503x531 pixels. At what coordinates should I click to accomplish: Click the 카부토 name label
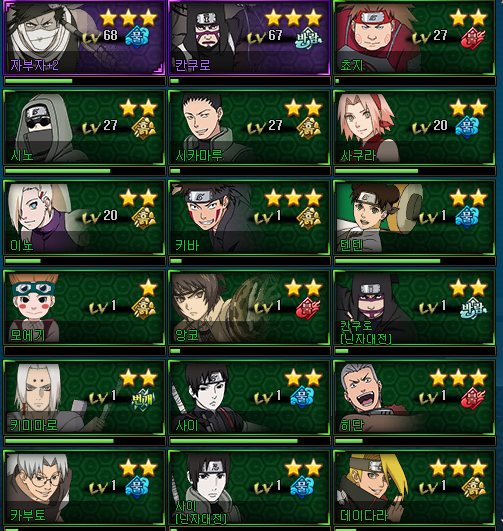pyautogui.click(x=28, y=515)
